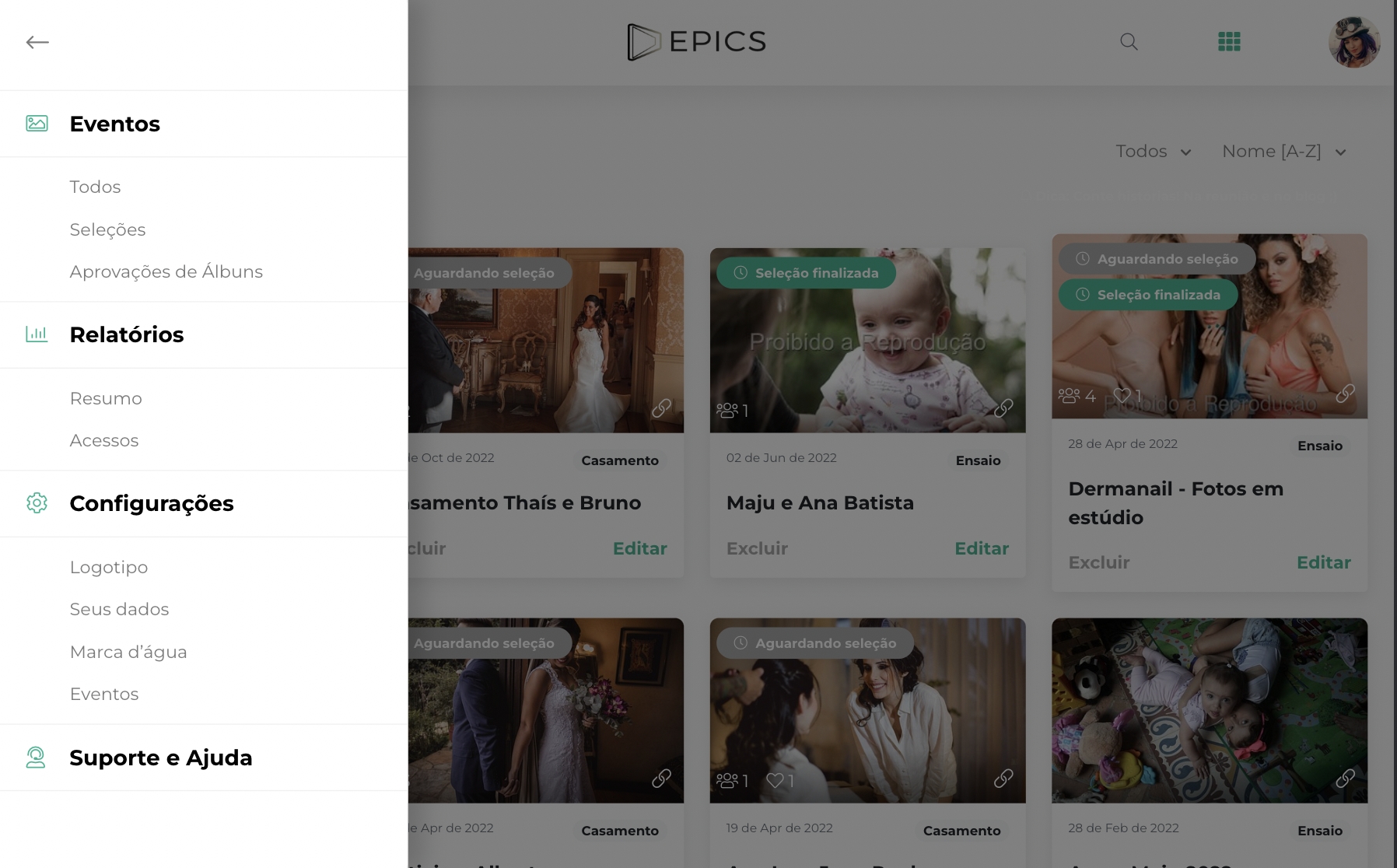The image size is (1397, 868).
Task: Click Editar on Maju e Ana Batista
Action: click(x=982, y=548)
